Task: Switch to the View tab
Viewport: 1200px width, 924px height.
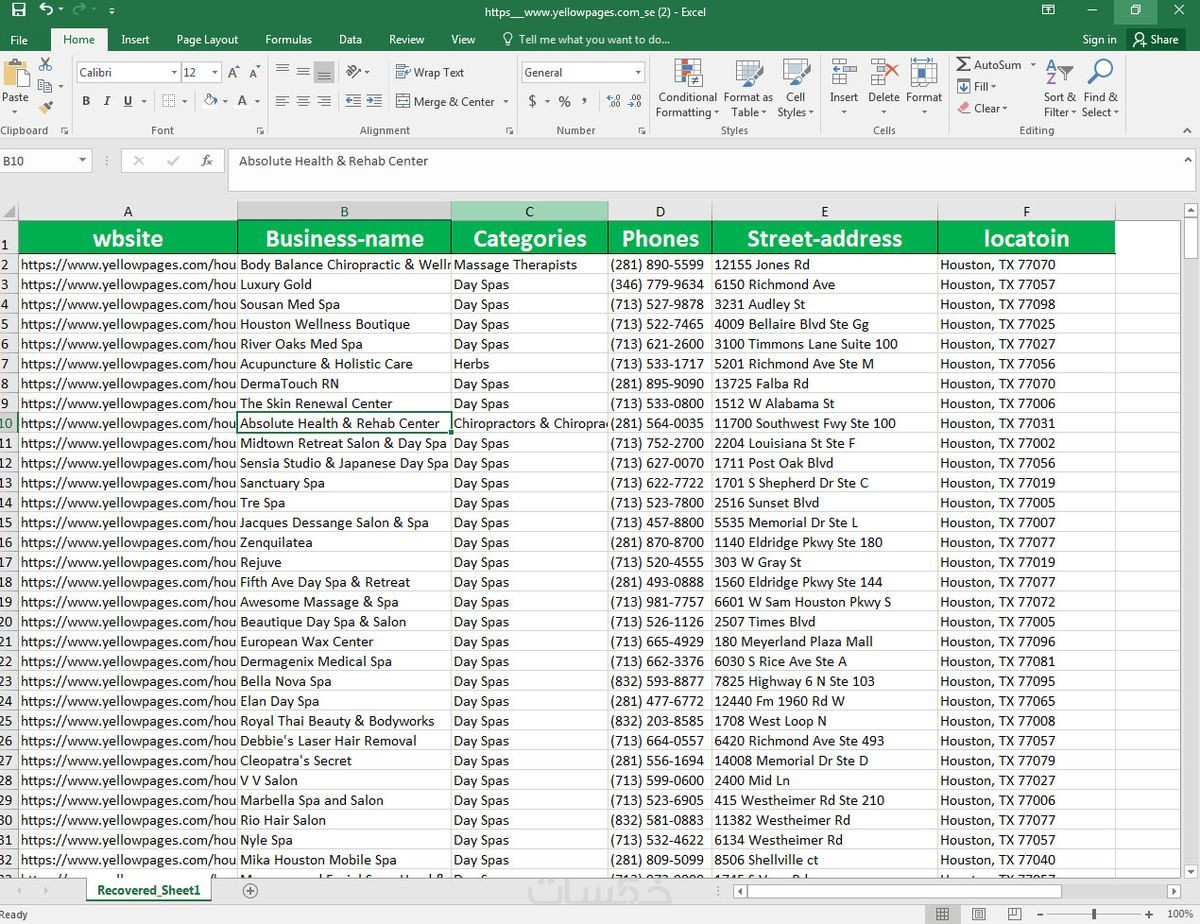Action: (x=463, y=40)
